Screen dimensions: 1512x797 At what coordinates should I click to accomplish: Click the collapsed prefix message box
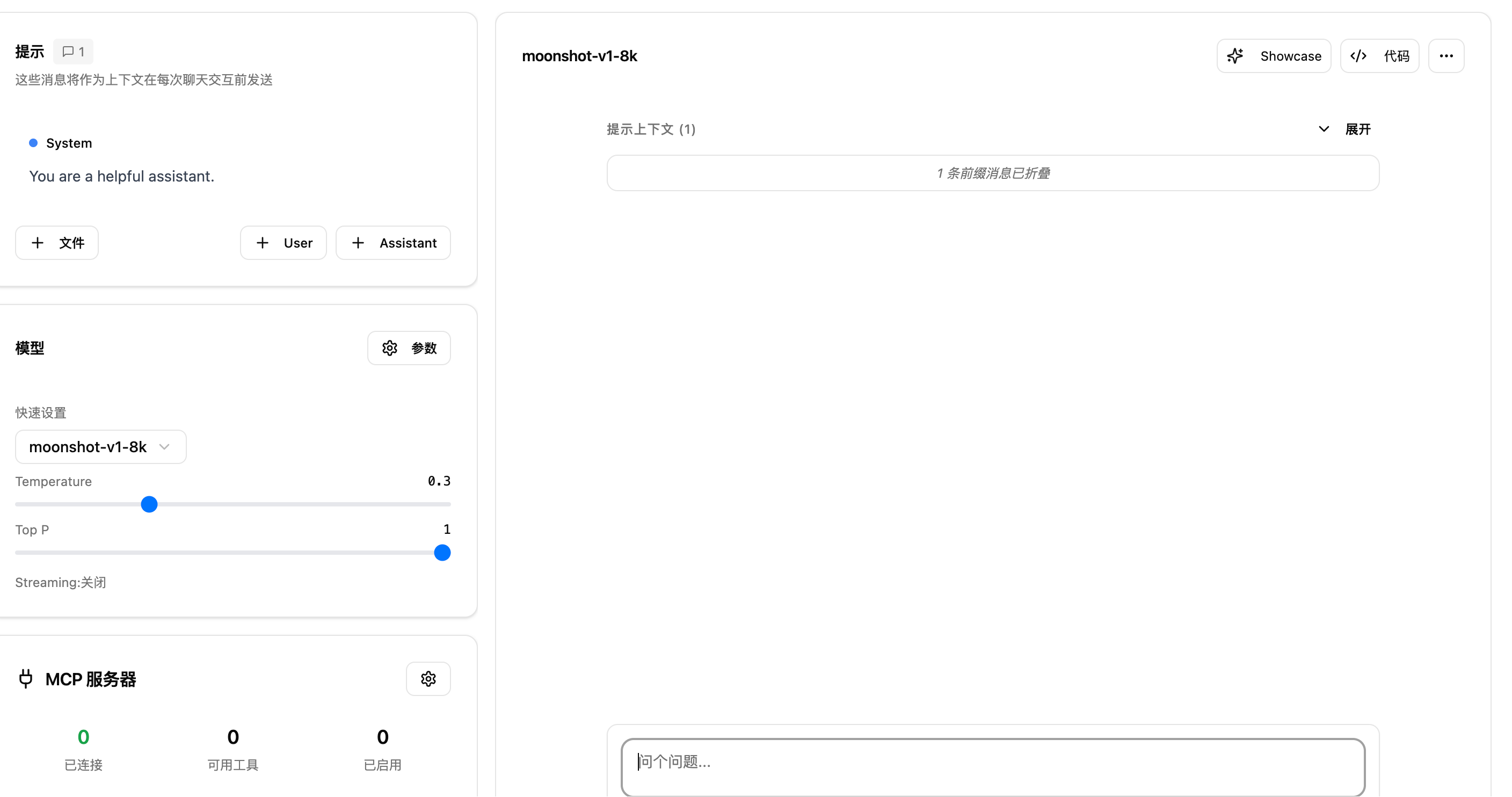[x=993, y=173]
